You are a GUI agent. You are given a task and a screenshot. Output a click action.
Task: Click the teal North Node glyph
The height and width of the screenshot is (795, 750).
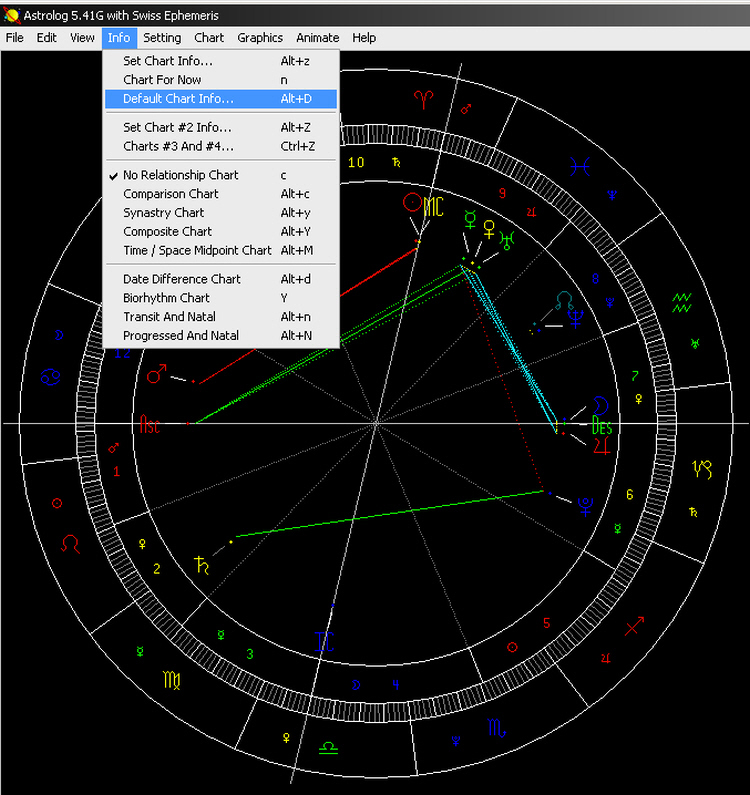point(564,300)
